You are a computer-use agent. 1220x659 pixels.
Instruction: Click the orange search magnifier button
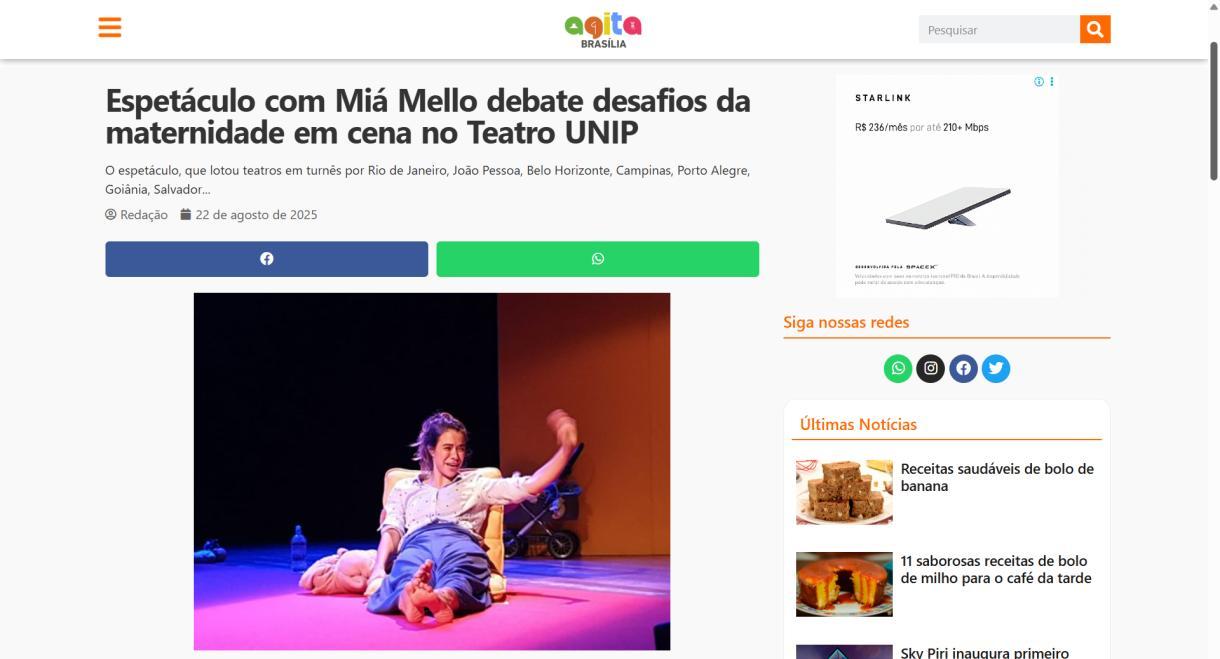coord(1095,30)
